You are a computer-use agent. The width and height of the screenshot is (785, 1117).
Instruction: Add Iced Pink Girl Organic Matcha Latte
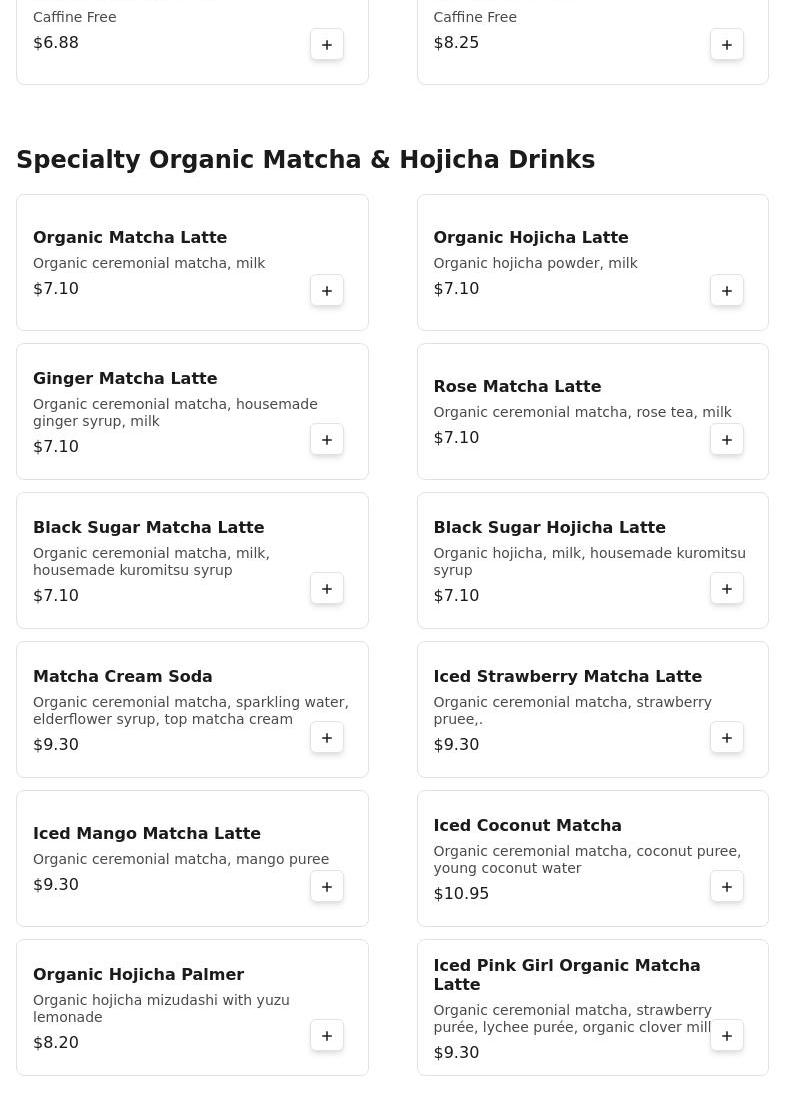pyautogui.click(x=727, y=1036)
